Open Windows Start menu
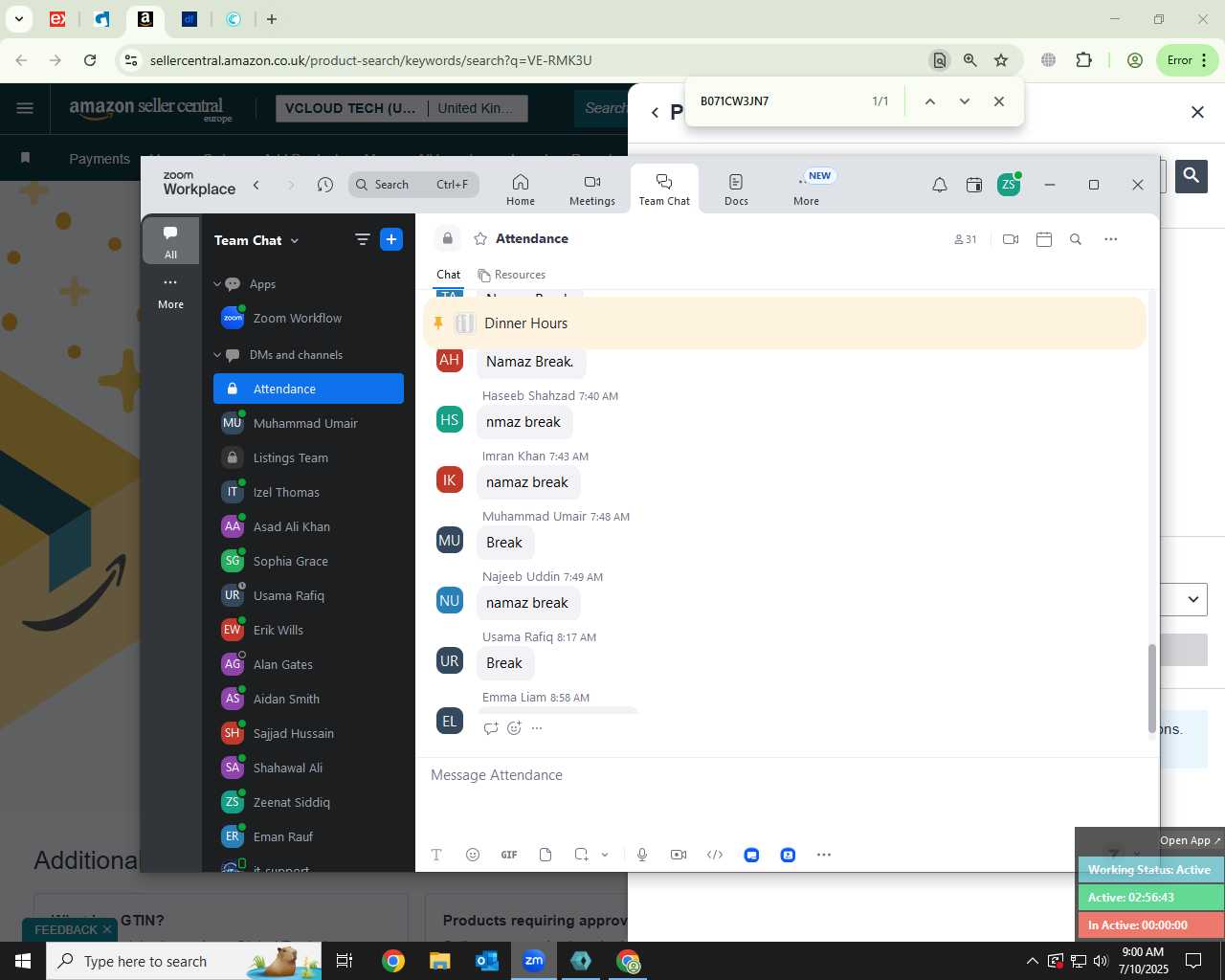 pos(23,961)
